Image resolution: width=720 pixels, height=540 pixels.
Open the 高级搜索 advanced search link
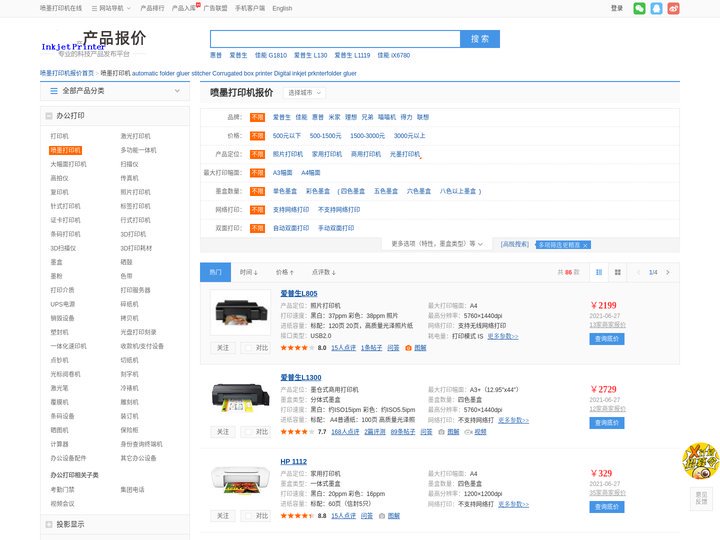(x=515, y=244)
